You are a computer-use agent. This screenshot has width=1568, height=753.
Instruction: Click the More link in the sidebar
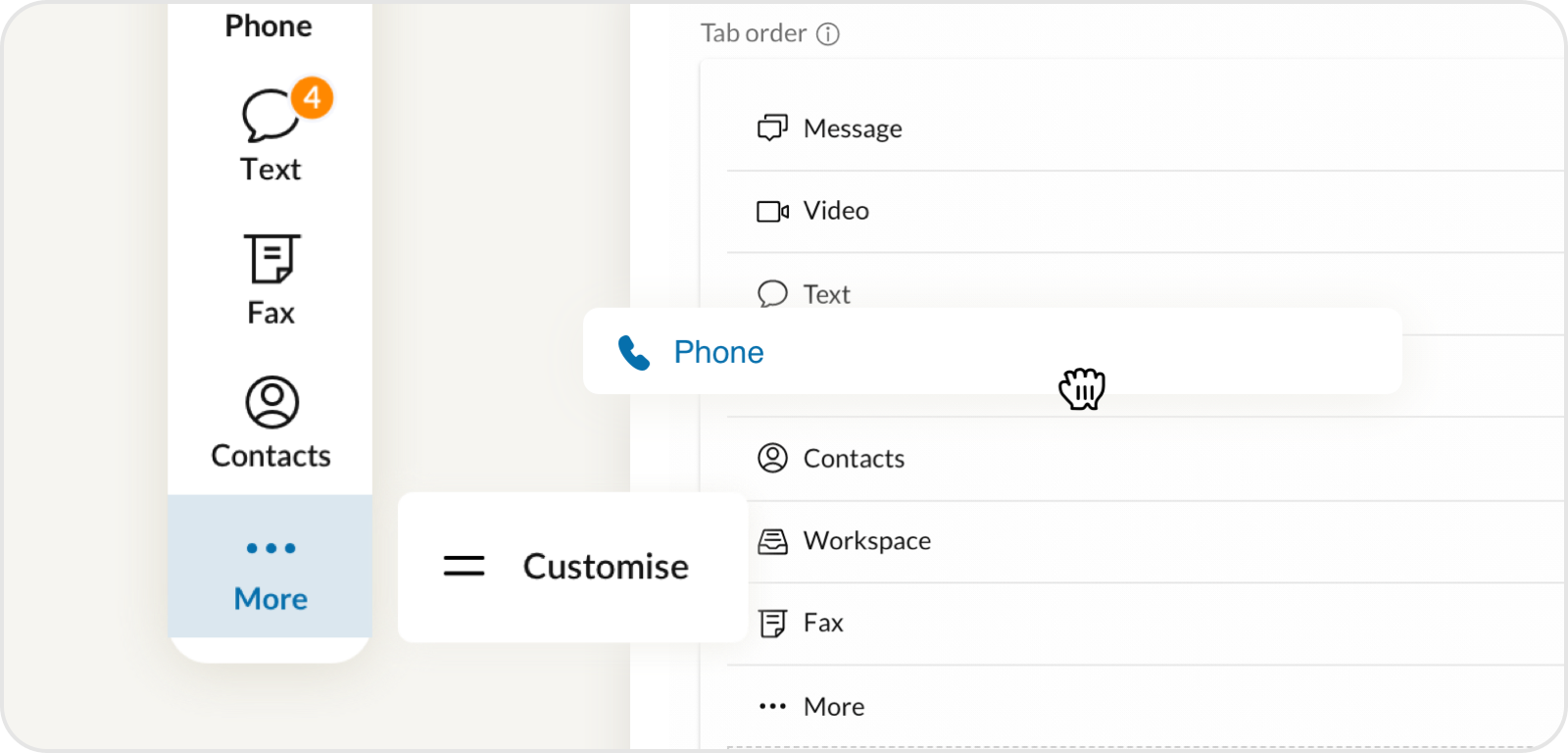(270, 598)
